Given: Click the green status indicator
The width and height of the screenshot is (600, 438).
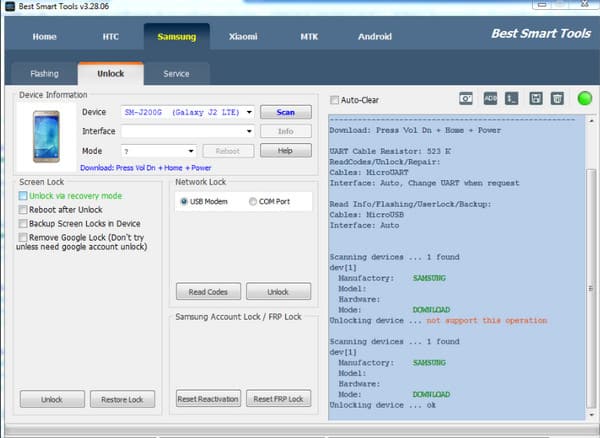Looking at the screenshot, I should click(584, 98).
